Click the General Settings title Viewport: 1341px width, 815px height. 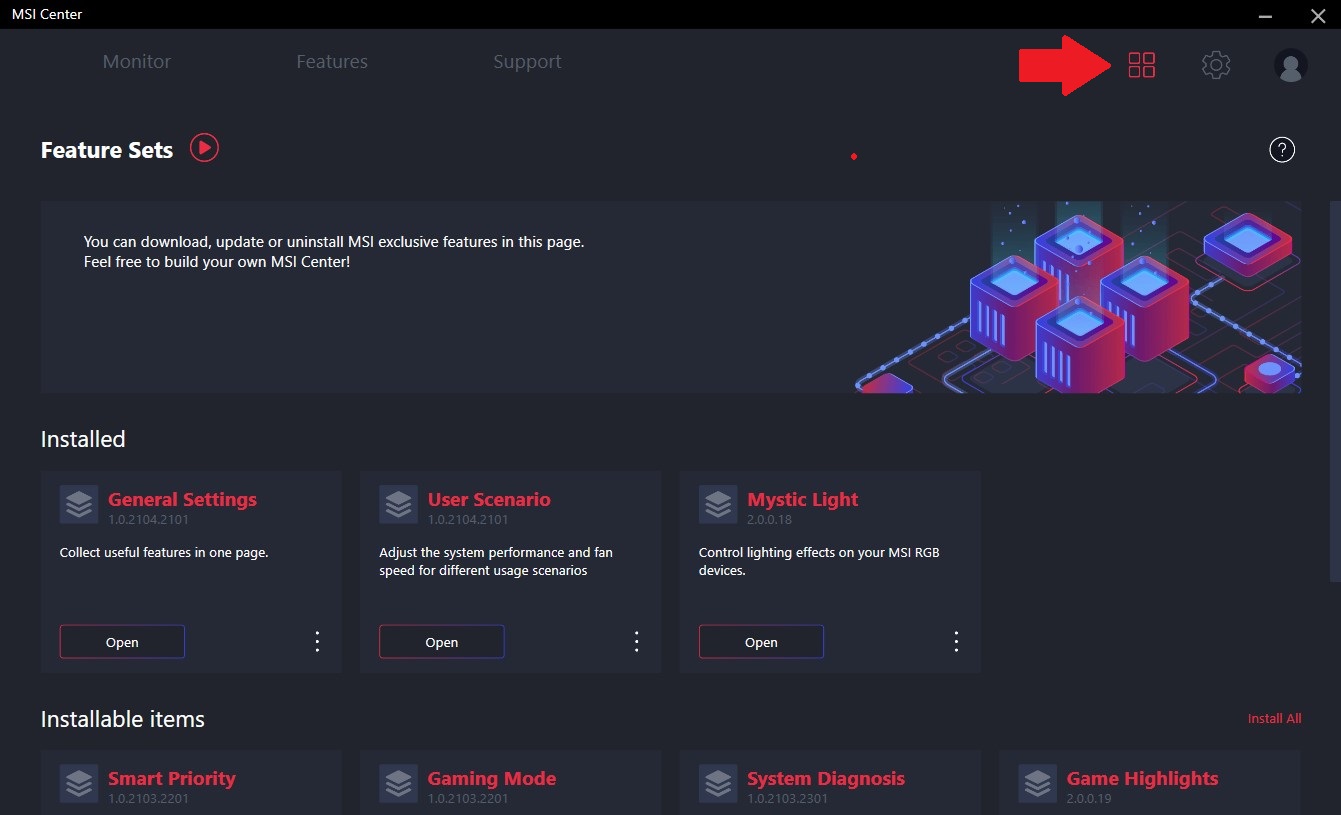pos(182,500)
